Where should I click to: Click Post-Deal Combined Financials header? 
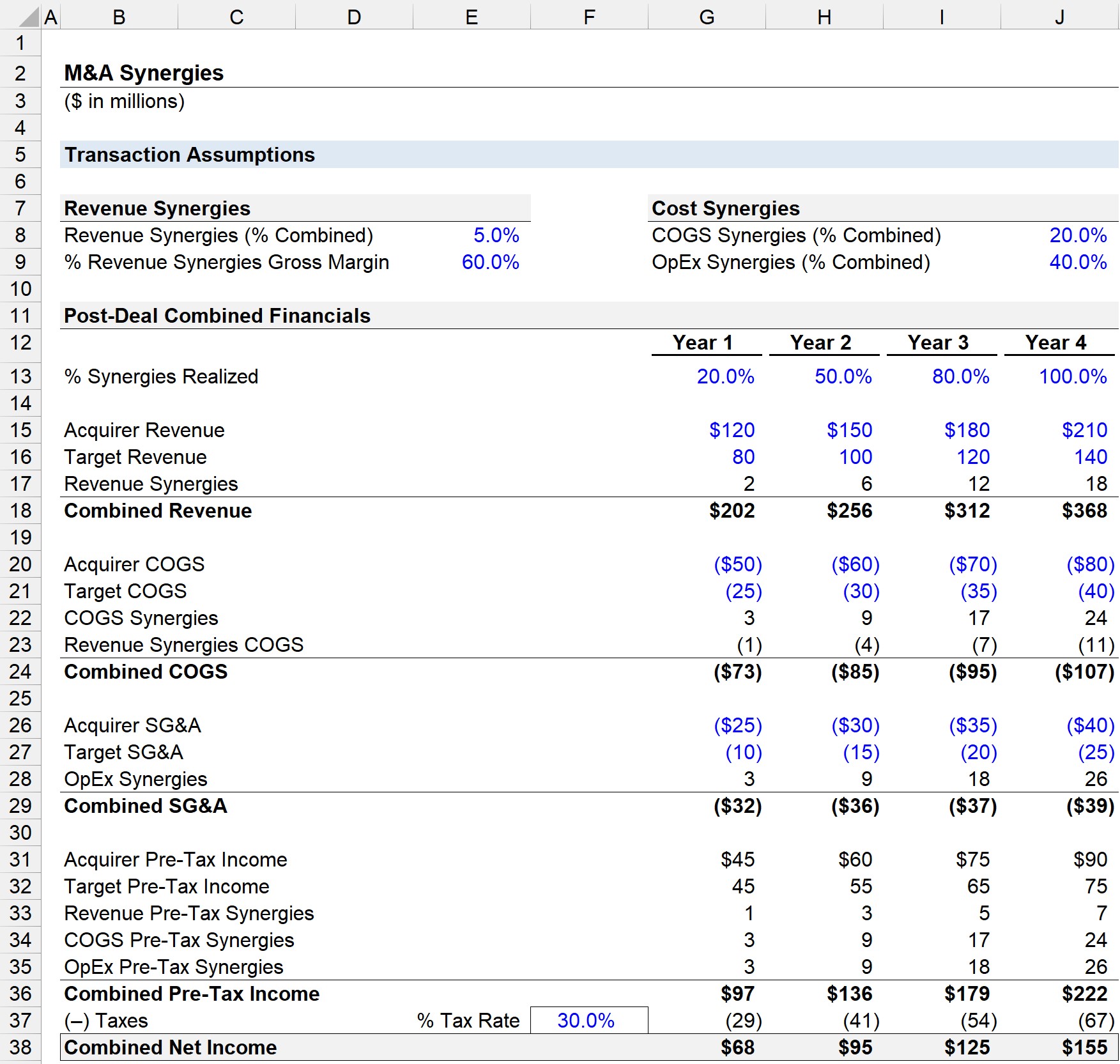217,316
